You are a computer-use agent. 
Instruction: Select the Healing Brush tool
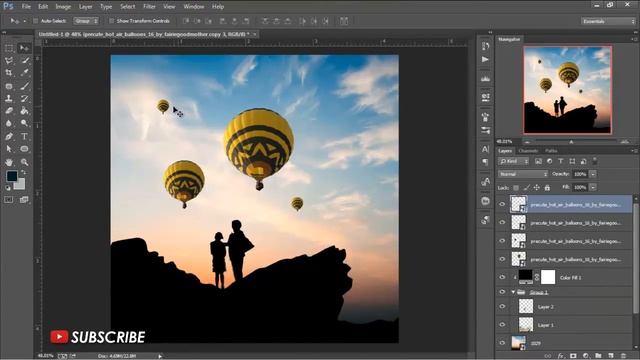point(9,86)
